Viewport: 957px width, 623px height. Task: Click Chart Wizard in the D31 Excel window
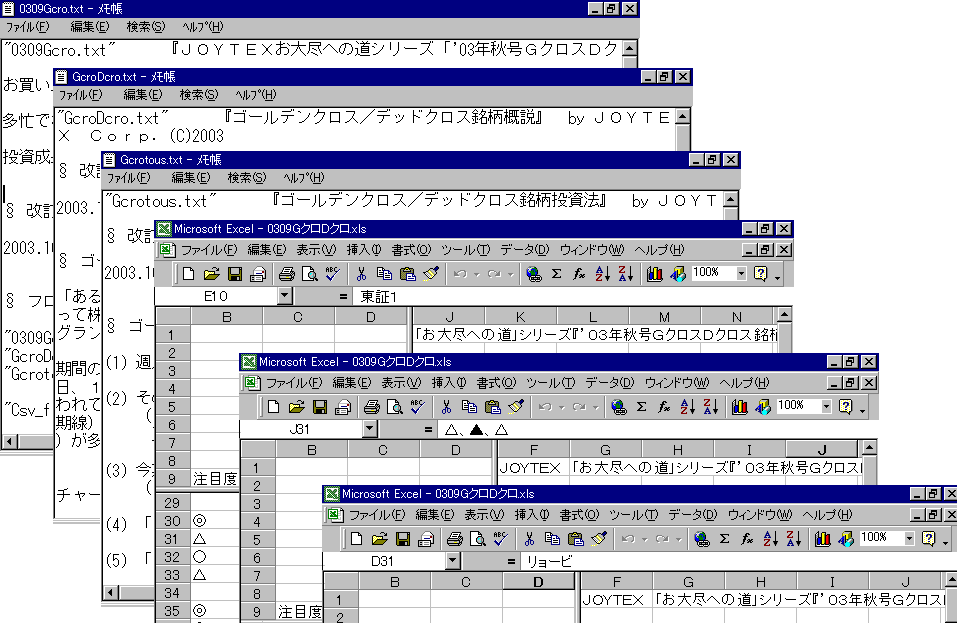click(x=822, y=539)
